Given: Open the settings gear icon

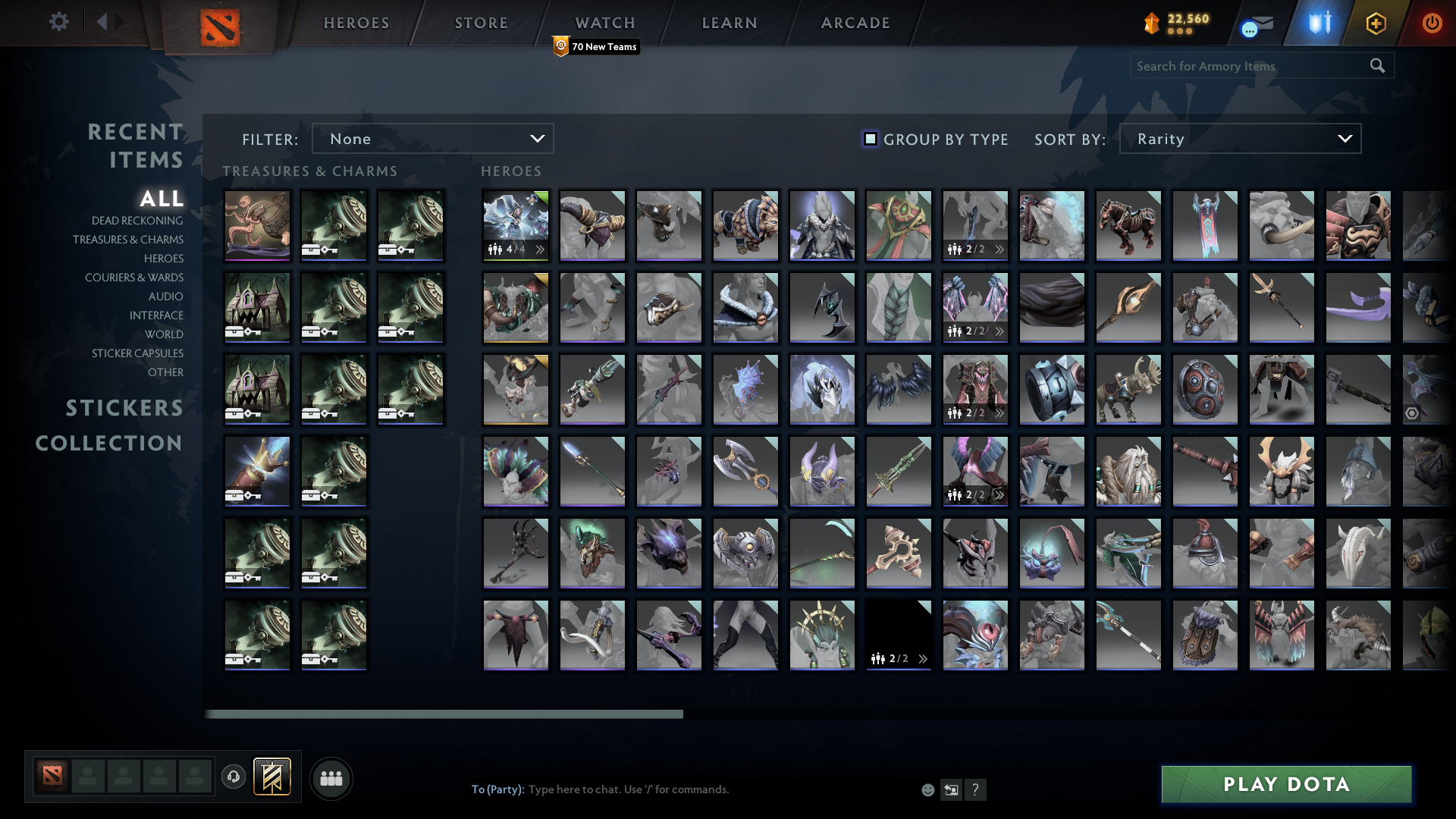Looking at the screenshot, I should 59,22.
